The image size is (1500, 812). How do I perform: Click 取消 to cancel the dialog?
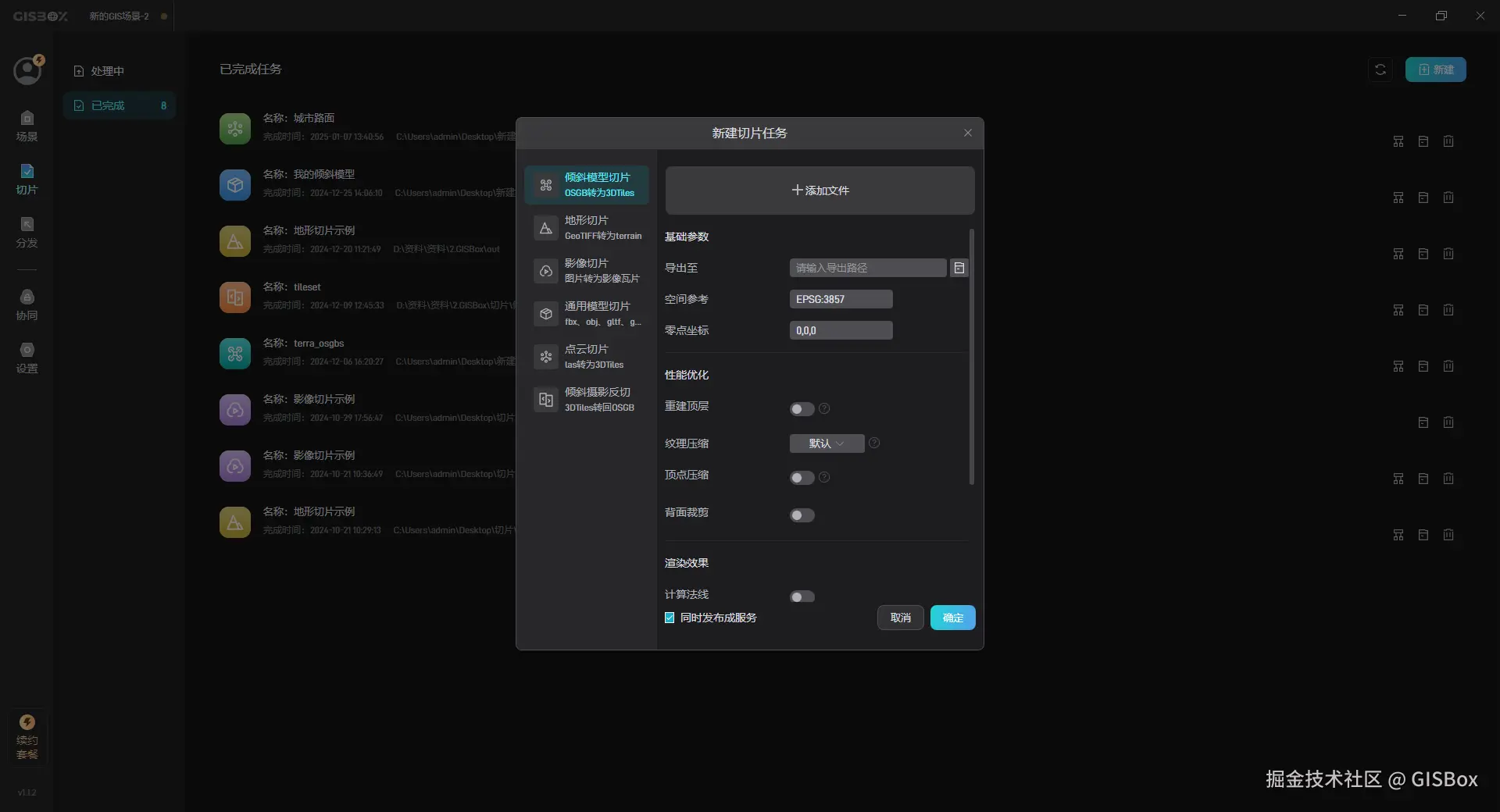click(901, 618)
